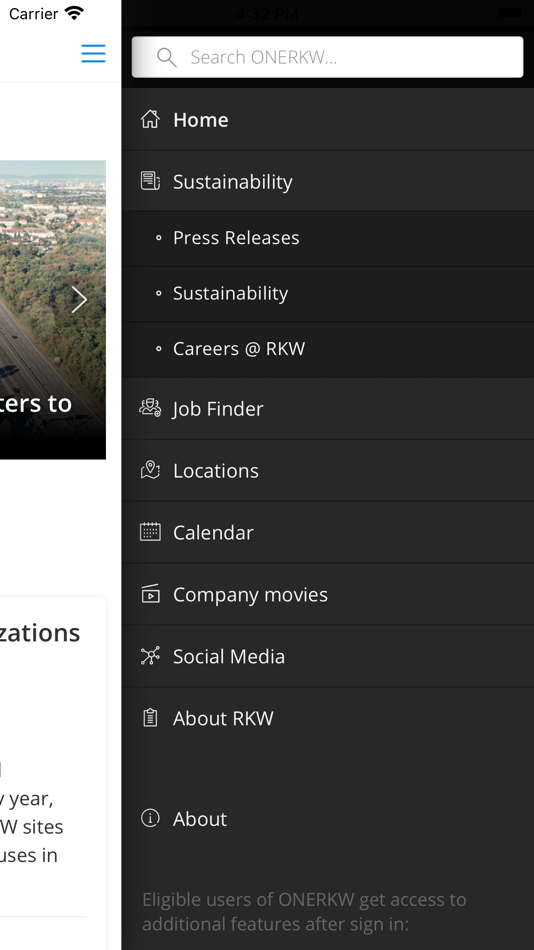Focus the Search ONERKW input field
Screen dimensions: 534x950
[327, 57]
